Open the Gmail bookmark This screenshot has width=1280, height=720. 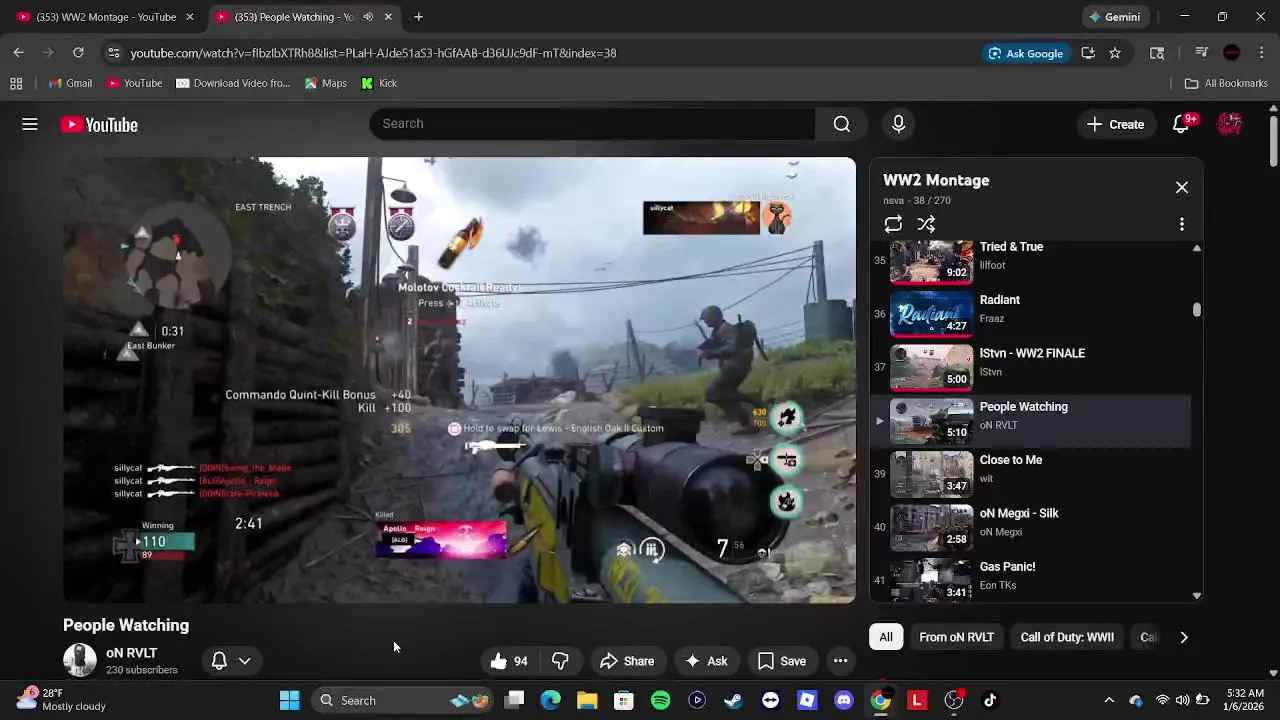click(x=70, y=83)
